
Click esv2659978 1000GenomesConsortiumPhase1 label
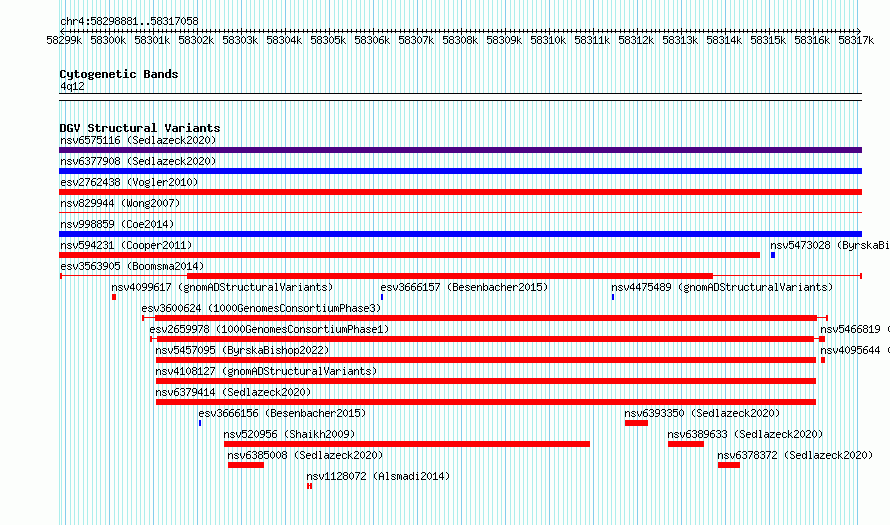(x=269, y=329)
